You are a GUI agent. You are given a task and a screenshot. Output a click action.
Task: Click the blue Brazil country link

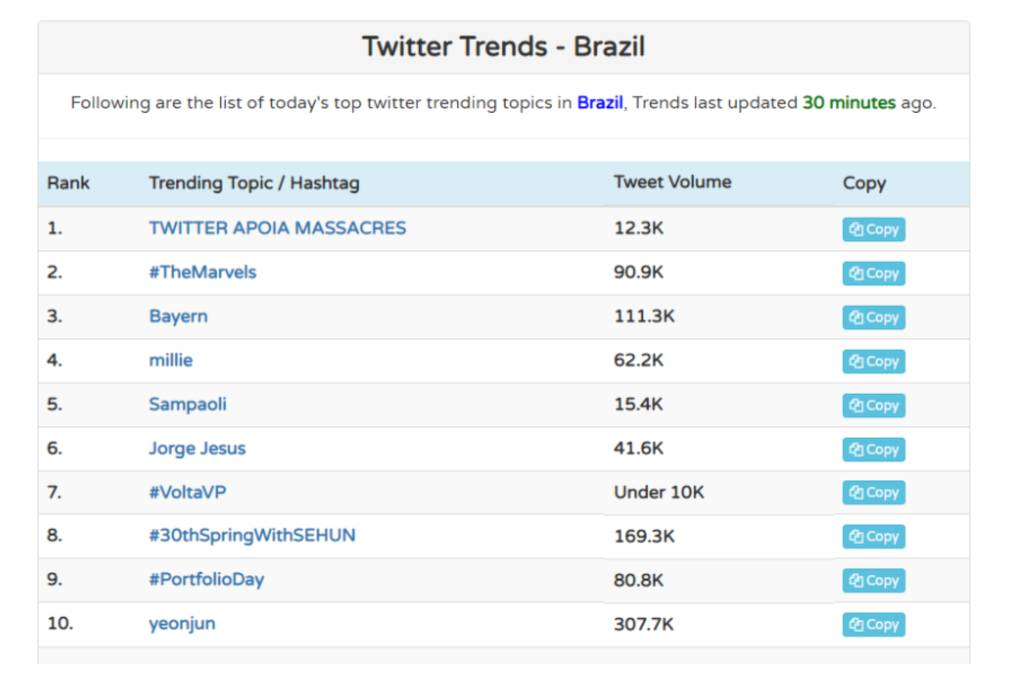pos(600,103)
